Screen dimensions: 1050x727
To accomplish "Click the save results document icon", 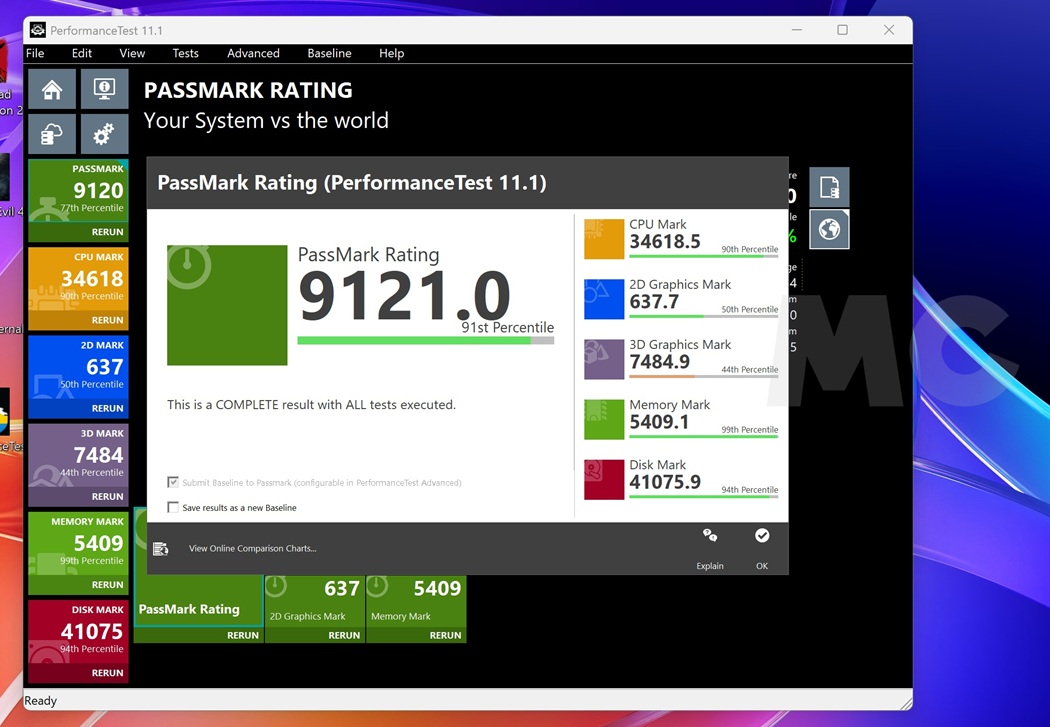I will [x=829, y=187].
